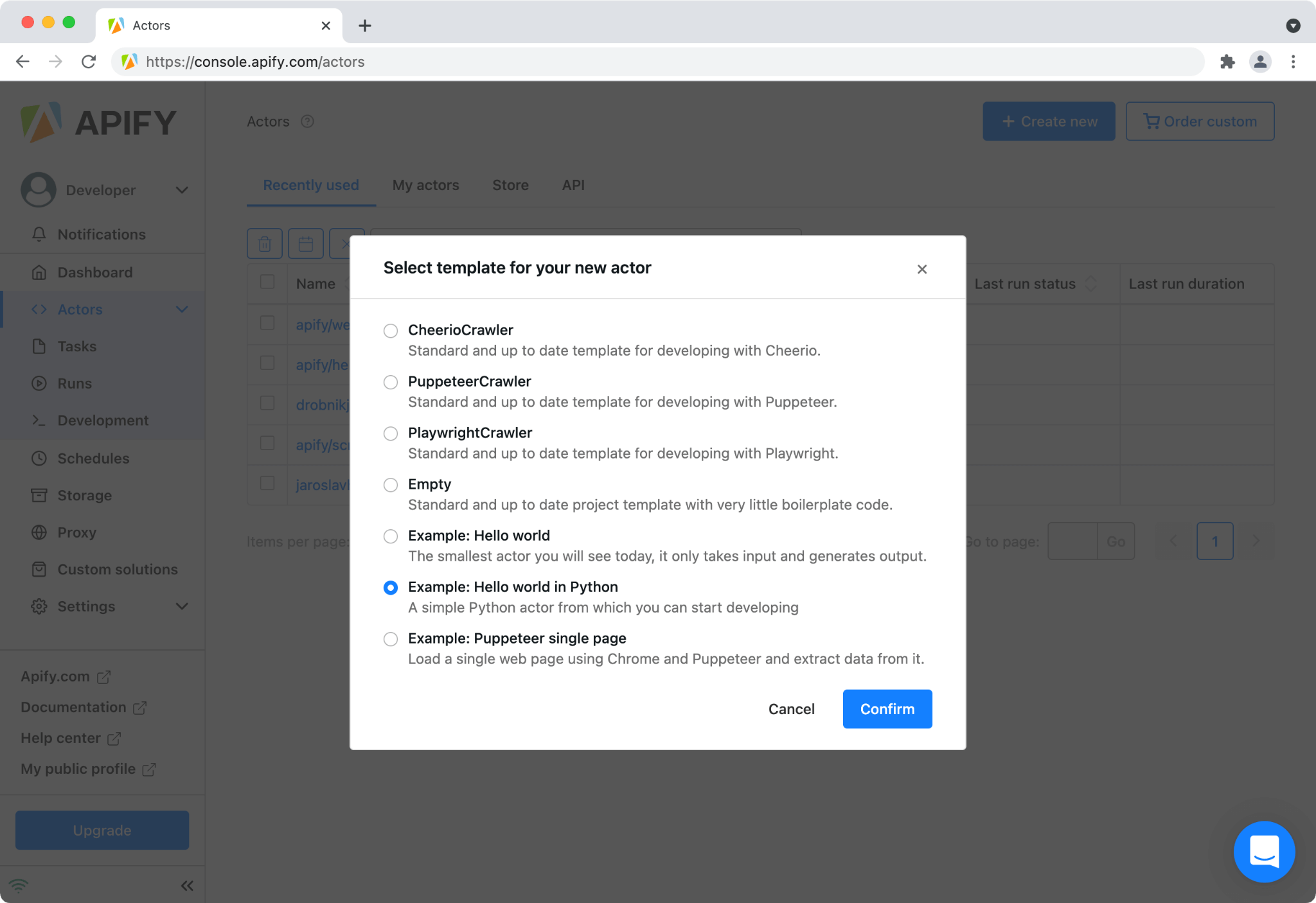Image resolution: width=1316 pixels, height=903 pixels.
Task: Open the Recently used tab
Action: (311, 185)
